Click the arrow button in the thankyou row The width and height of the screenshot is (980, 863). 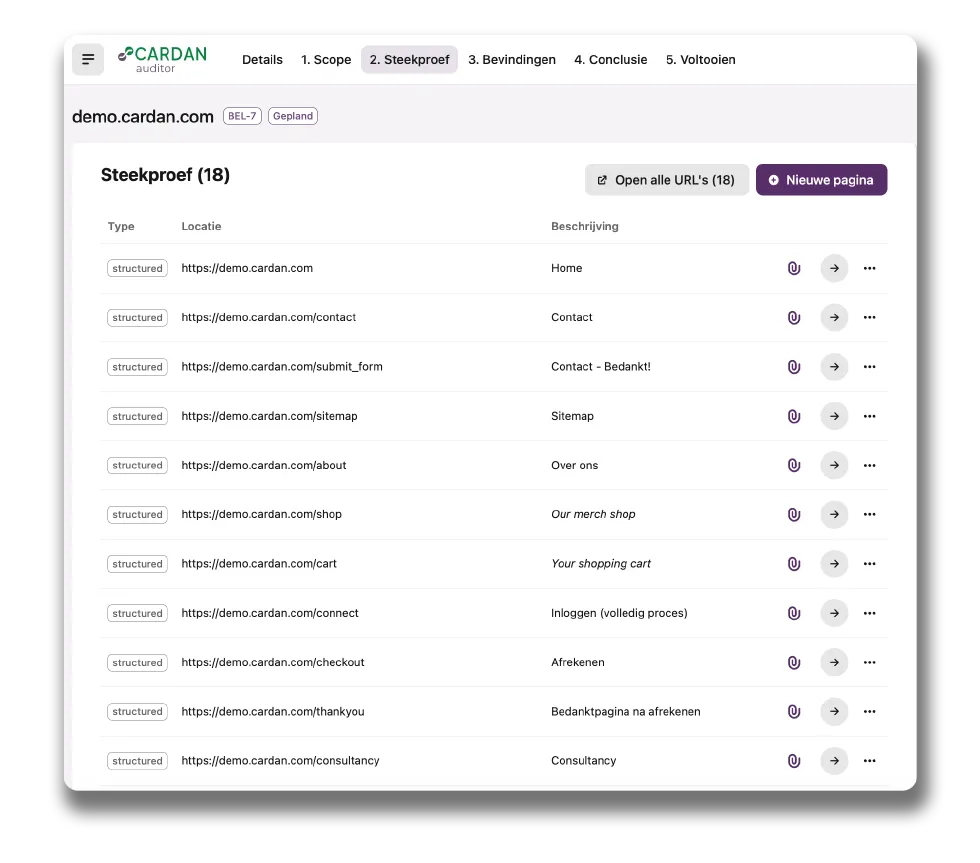coord(834,711)
